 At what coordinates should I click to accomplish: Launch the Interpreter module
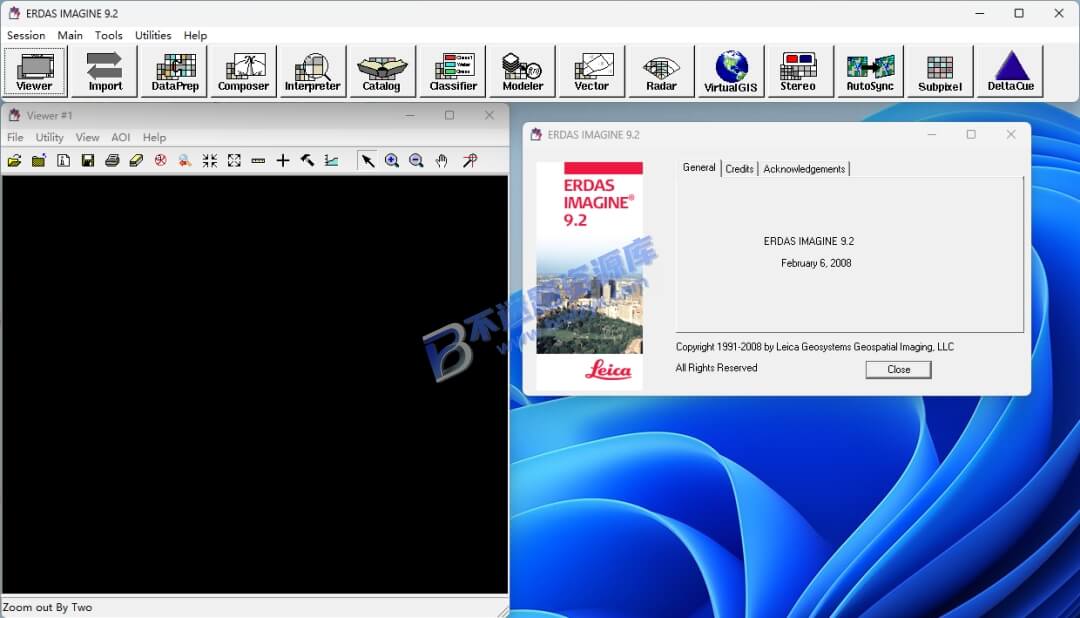click(x=313, y=71)
